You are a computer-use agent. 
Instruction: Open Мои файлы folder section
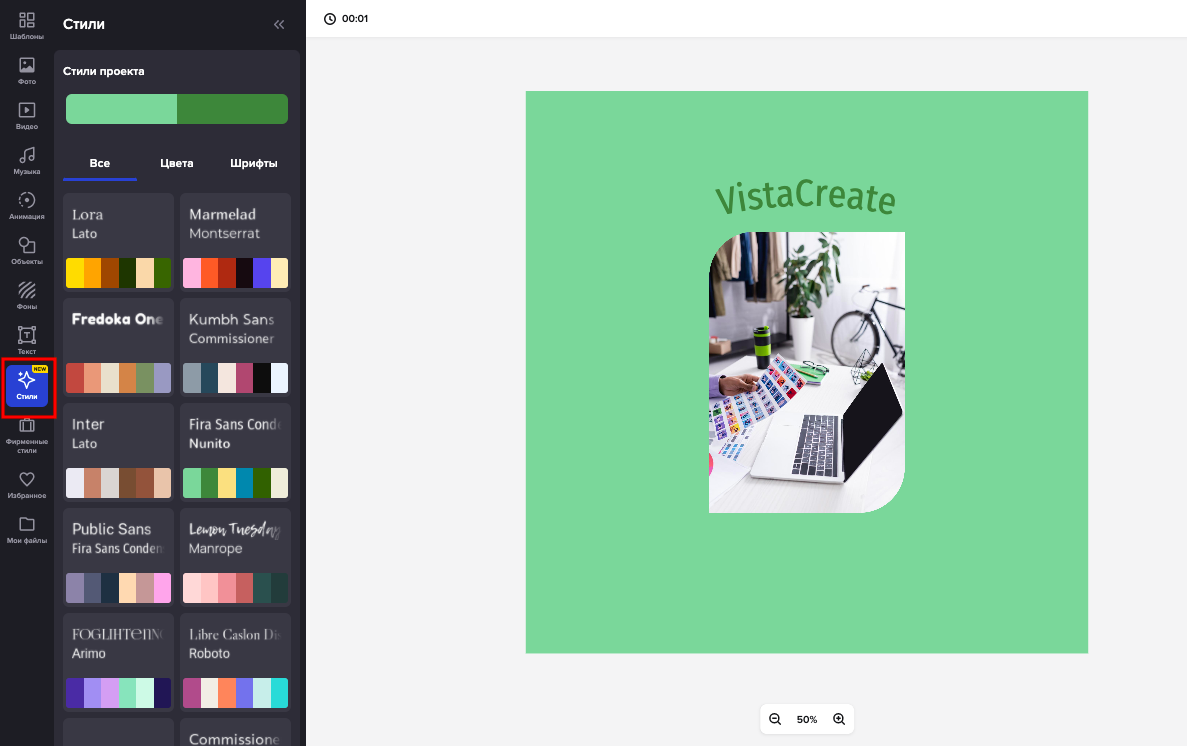tap(26, 529)
